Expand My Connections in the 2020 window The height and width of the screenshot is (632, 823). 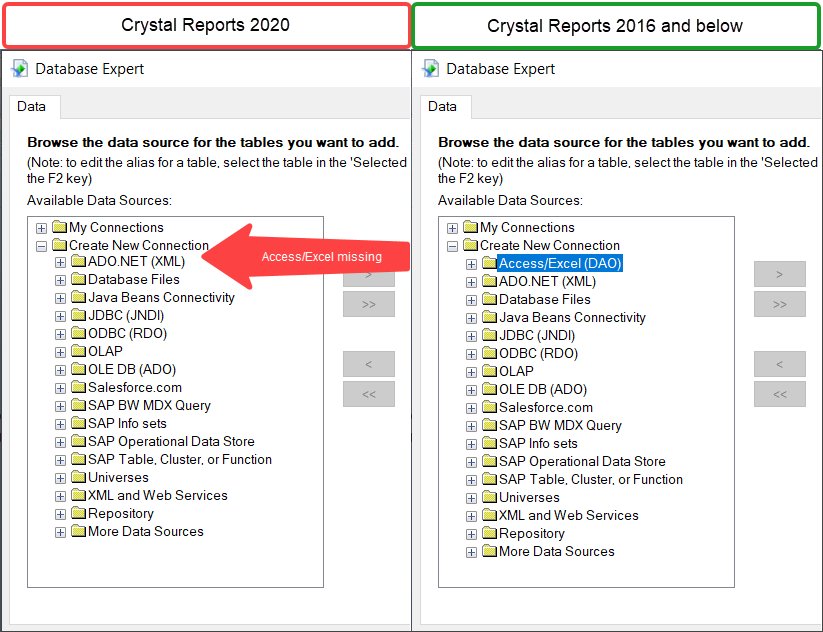tap(41, 228)
